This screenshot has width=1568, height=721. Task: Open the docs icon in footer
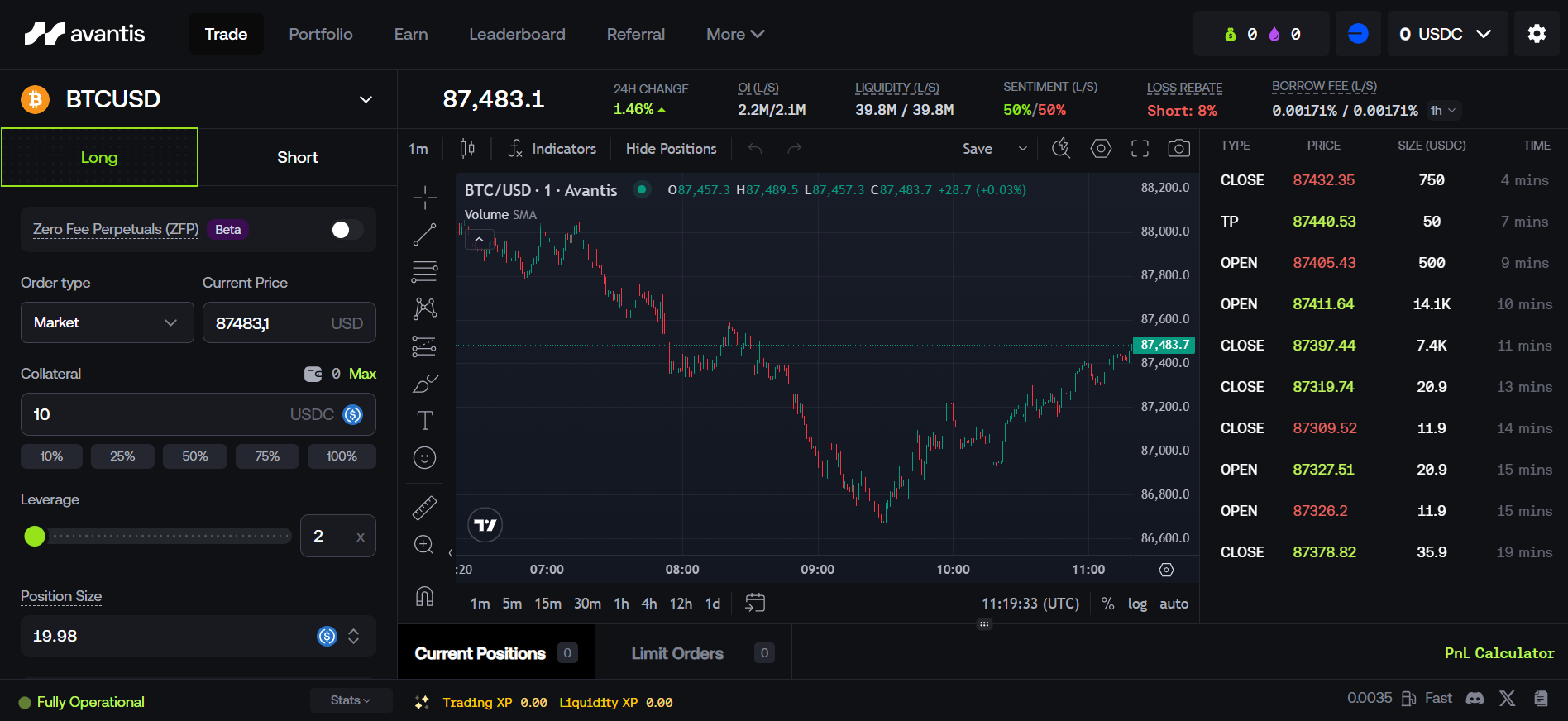point(1541,699)
